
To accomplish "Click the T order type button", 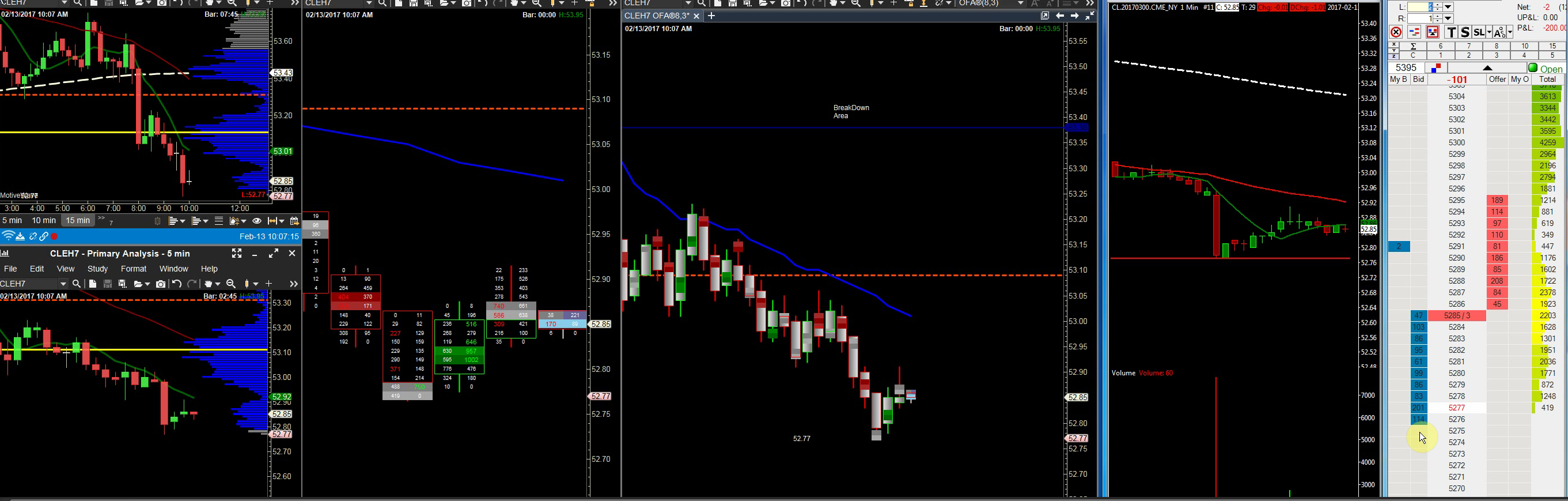I will (1452, 32).
